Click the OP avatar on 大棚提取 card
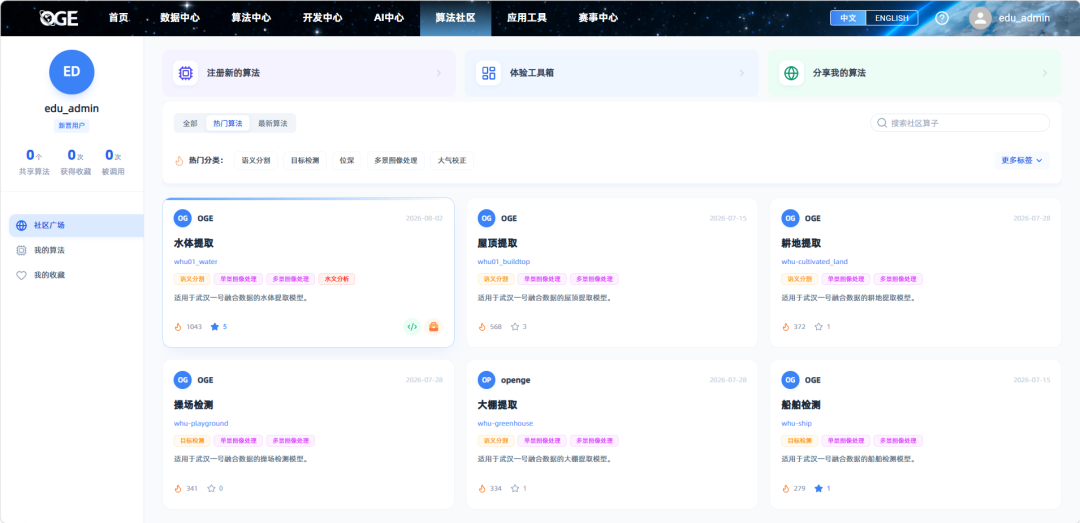 [x=486, y=380]
